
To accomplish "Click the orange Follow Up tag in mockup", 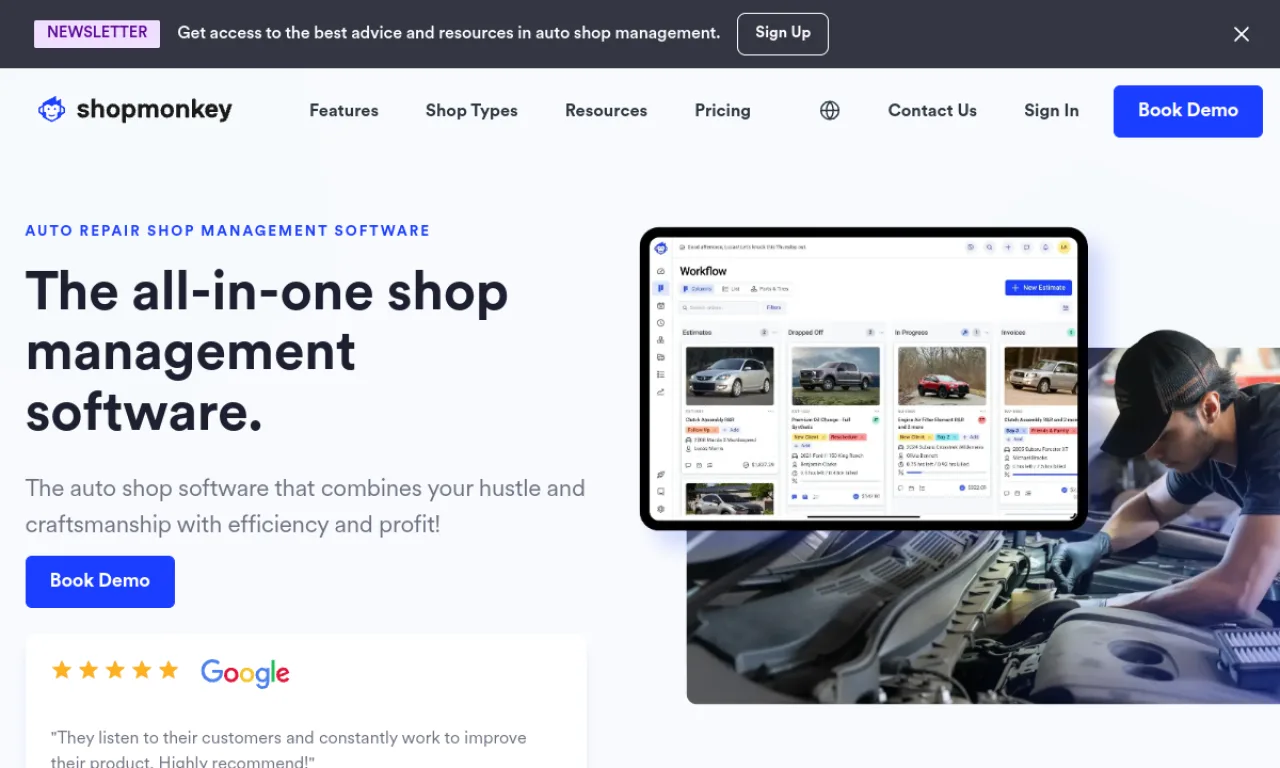I will (x=702, y=430).
